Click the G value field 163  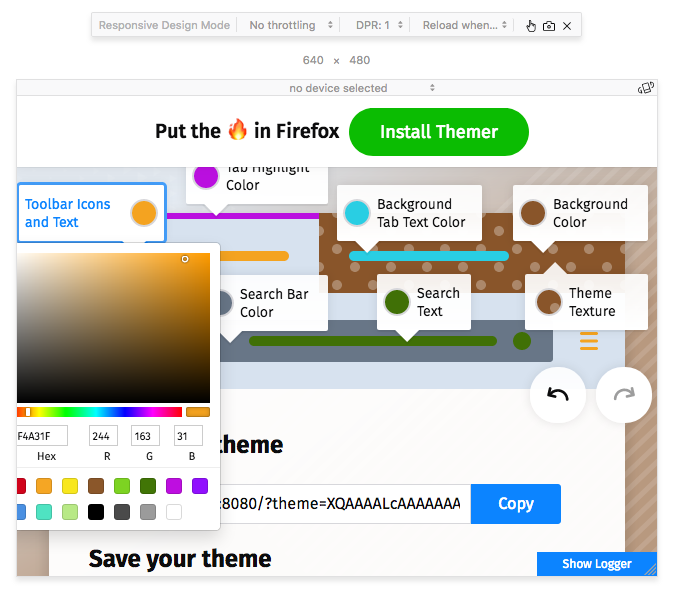click(x=145, y=436)
